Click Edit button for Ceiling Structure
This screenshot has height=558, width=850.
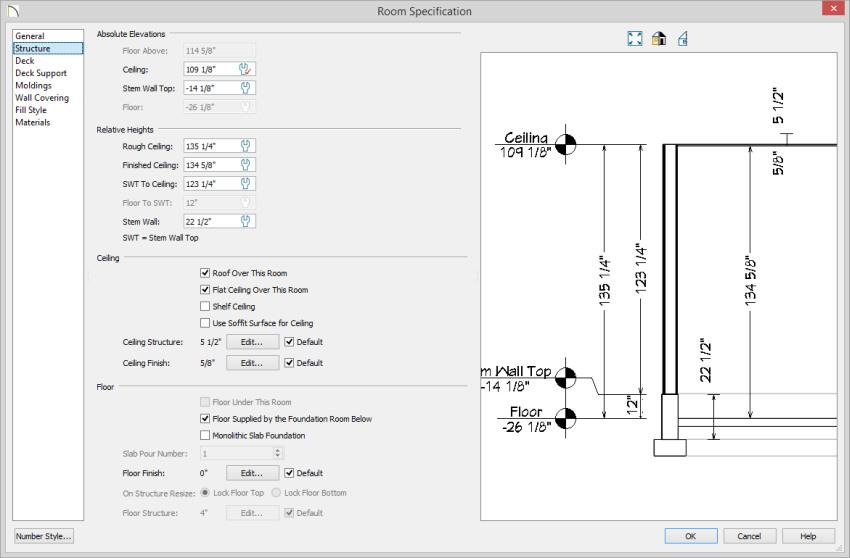point(253,342)
